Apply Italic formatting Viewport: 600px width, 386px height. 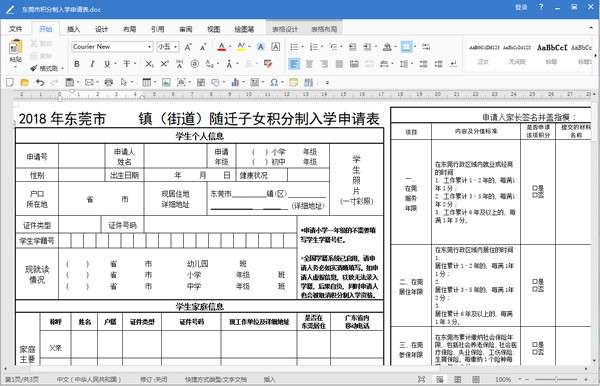[x=92, y=64]
